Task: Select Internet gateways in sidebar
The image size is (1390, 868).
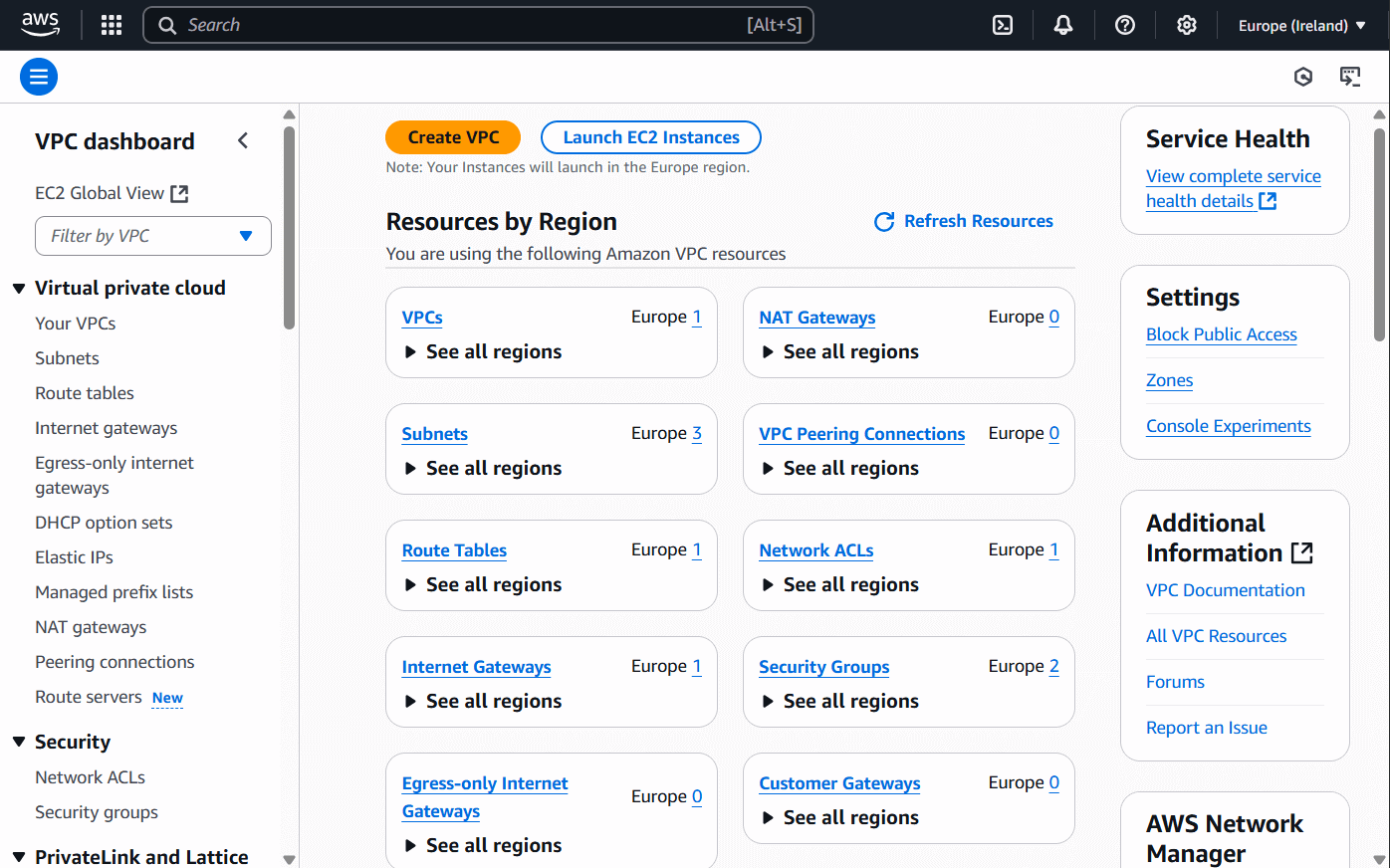Action: [107, 428]
